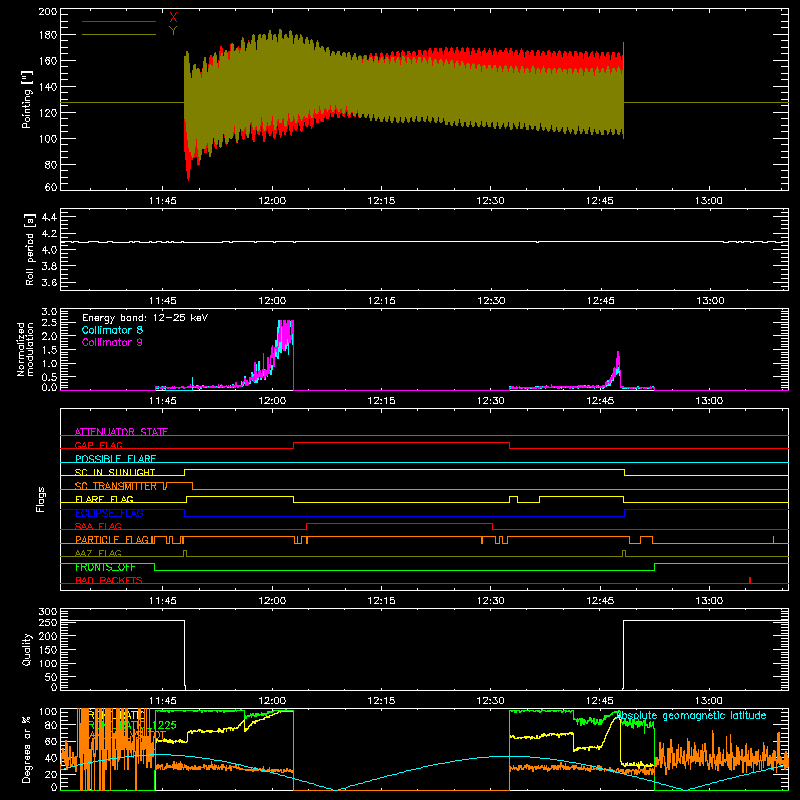Click the Pointing ["] axis title
The image size is (800, 800).
point(27,99)
